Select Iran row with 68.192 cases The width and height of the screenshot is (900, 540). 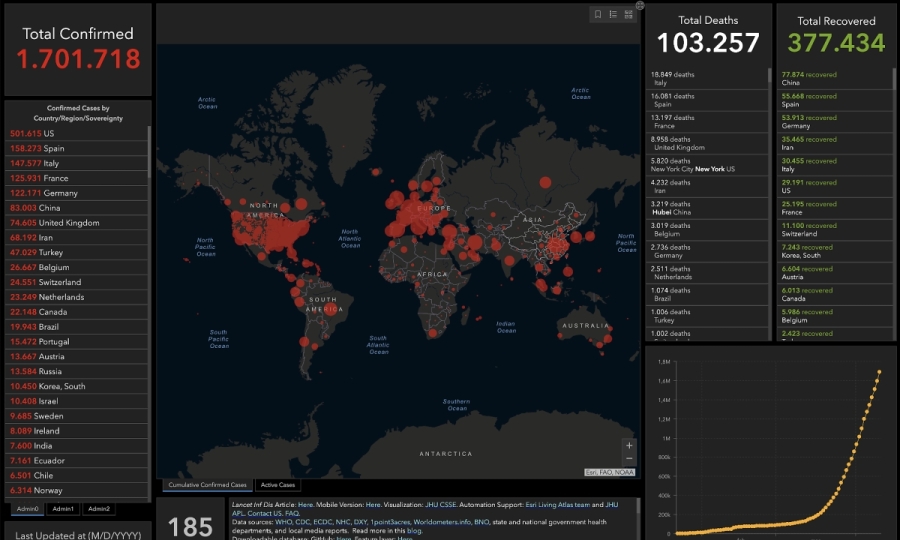click(x=76, y=238)
